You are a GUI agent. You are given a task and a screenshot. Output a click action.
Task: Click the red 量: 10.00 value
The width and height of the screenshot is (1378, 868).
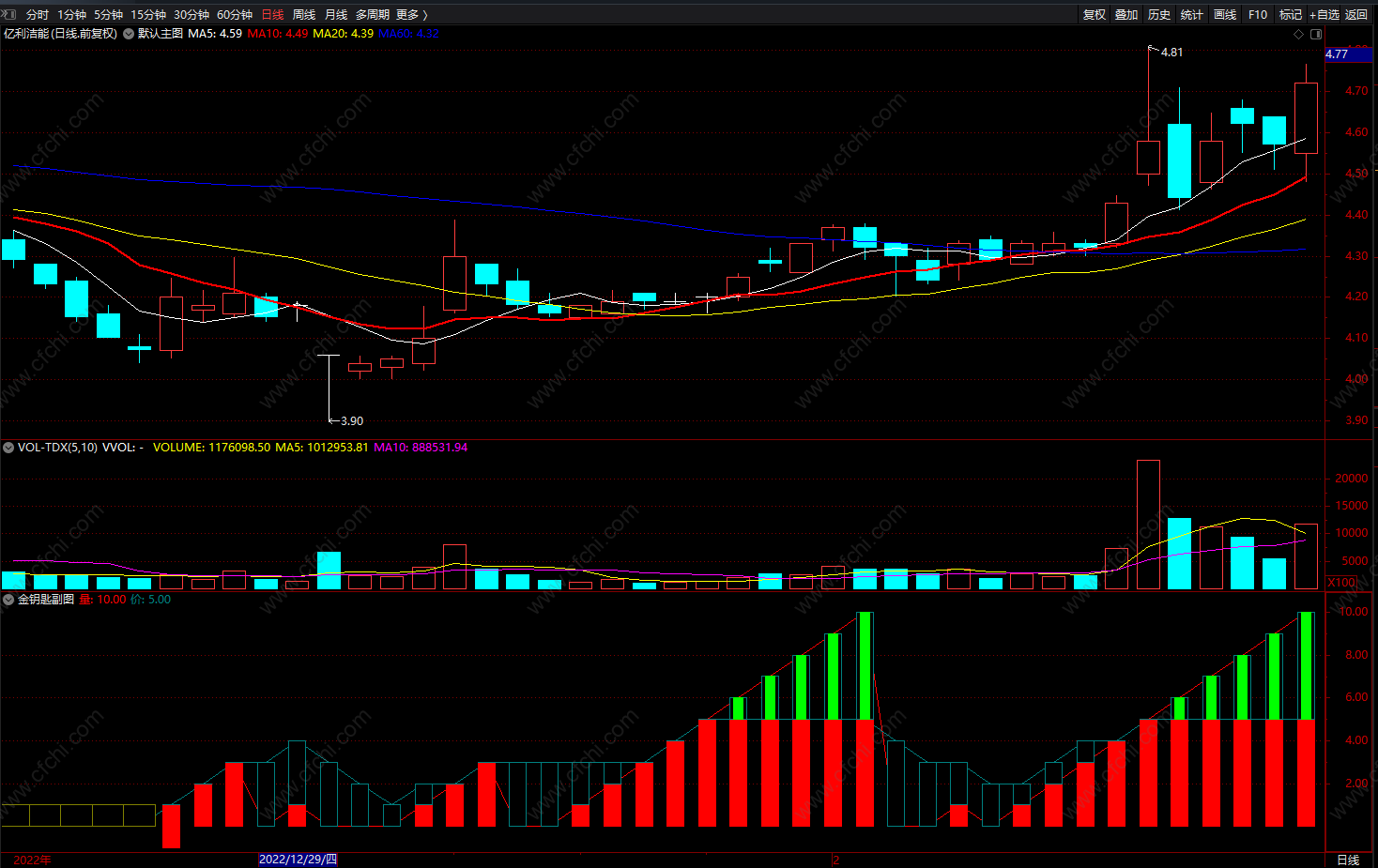[x=102, y=600]
